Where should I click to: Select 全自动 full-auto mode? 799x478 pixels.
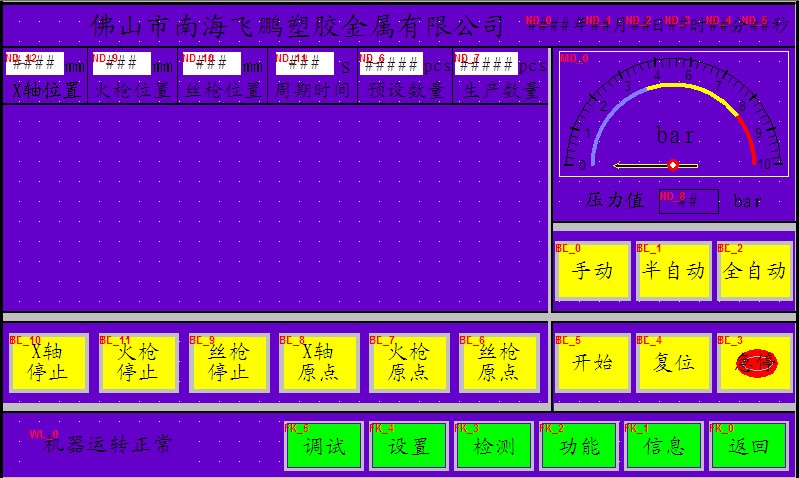pos(755,271)
